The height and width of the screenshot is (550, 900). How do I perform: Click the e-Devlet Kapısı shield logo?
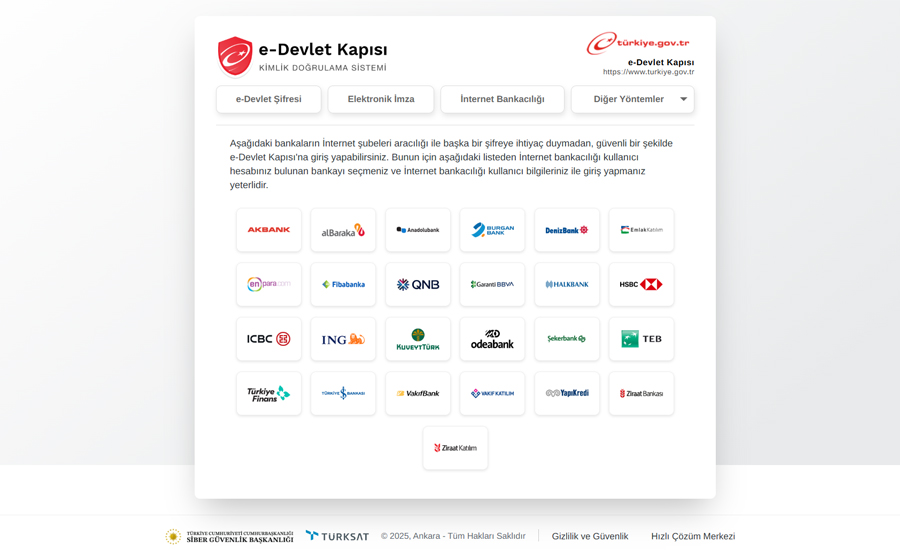click(235, 56)
